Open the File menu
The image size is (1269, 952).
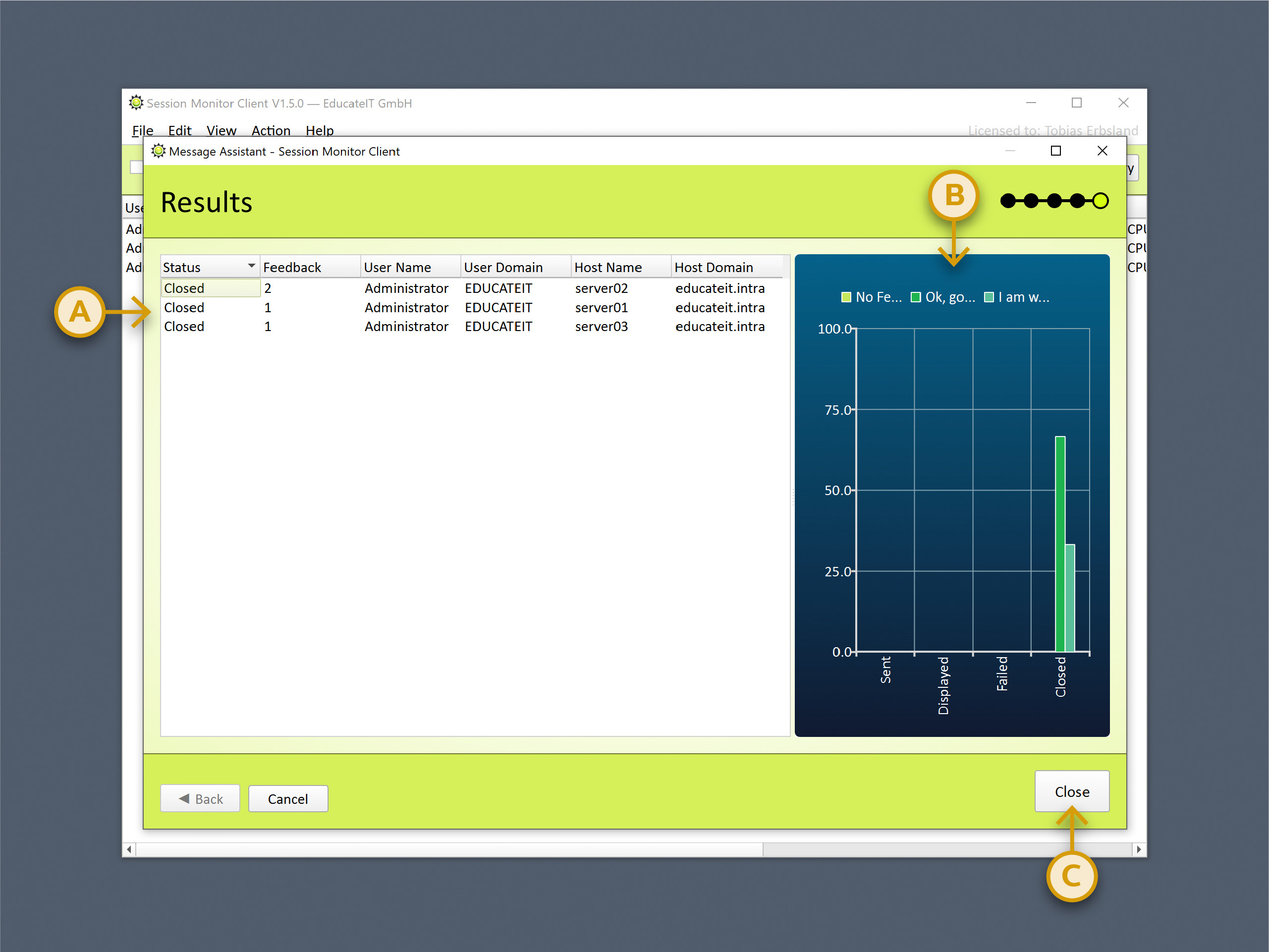[x=142, y=130]
